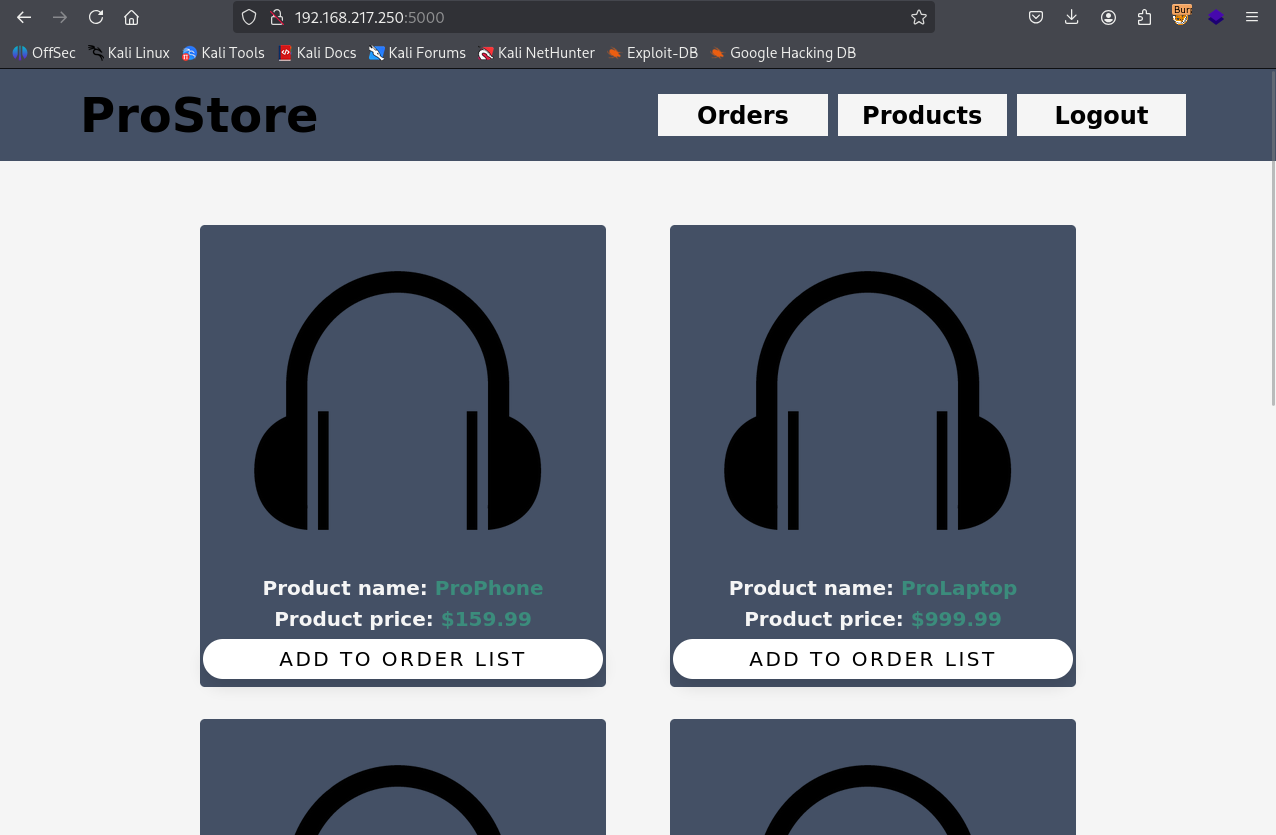Screen dimensions: 1276x835
Task: Click the browser back arrow
Action: click(24, 17)
